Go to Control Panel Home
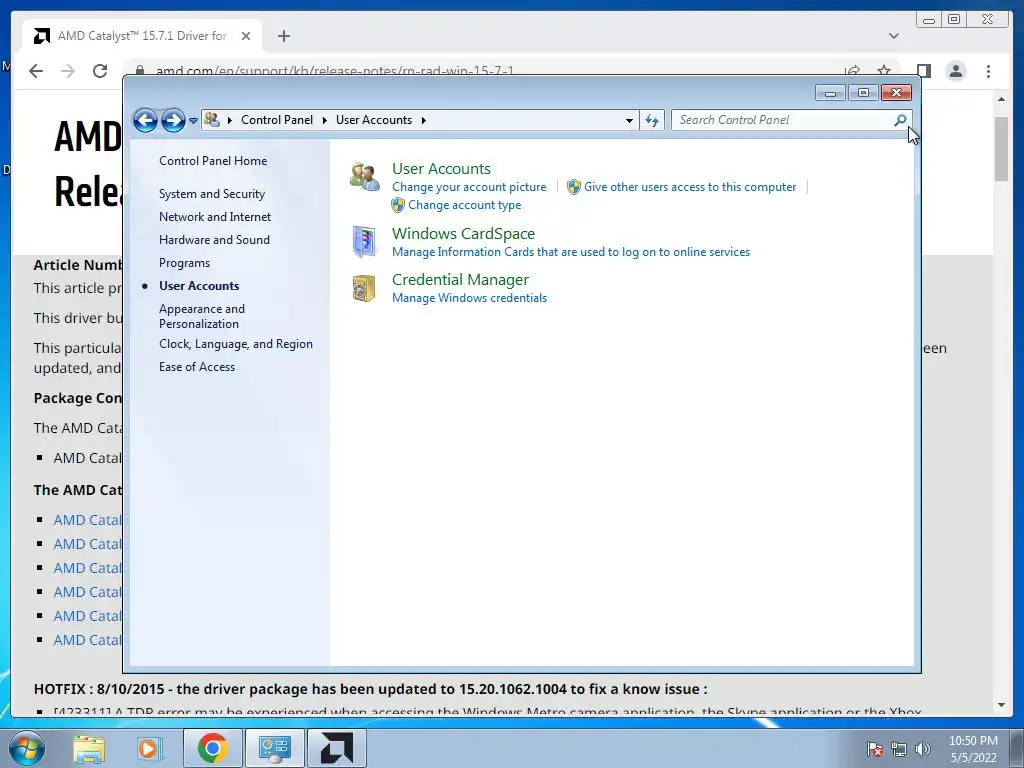1024x768 pixels. pos(213,161)
